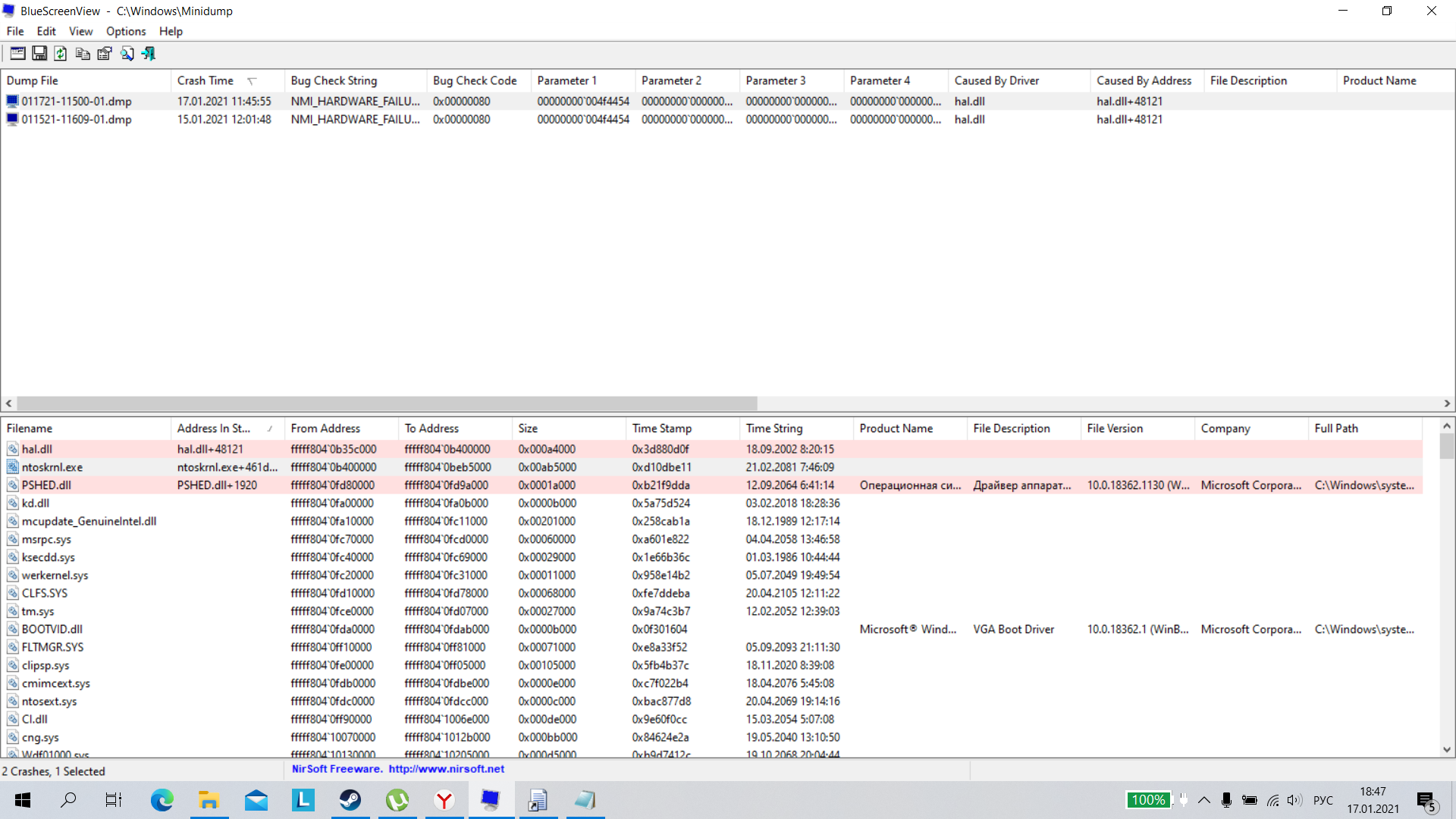Open http://www.nirsoft.net link
The height and width of the screenshot is (819, 1456).
tap(447, 769)
